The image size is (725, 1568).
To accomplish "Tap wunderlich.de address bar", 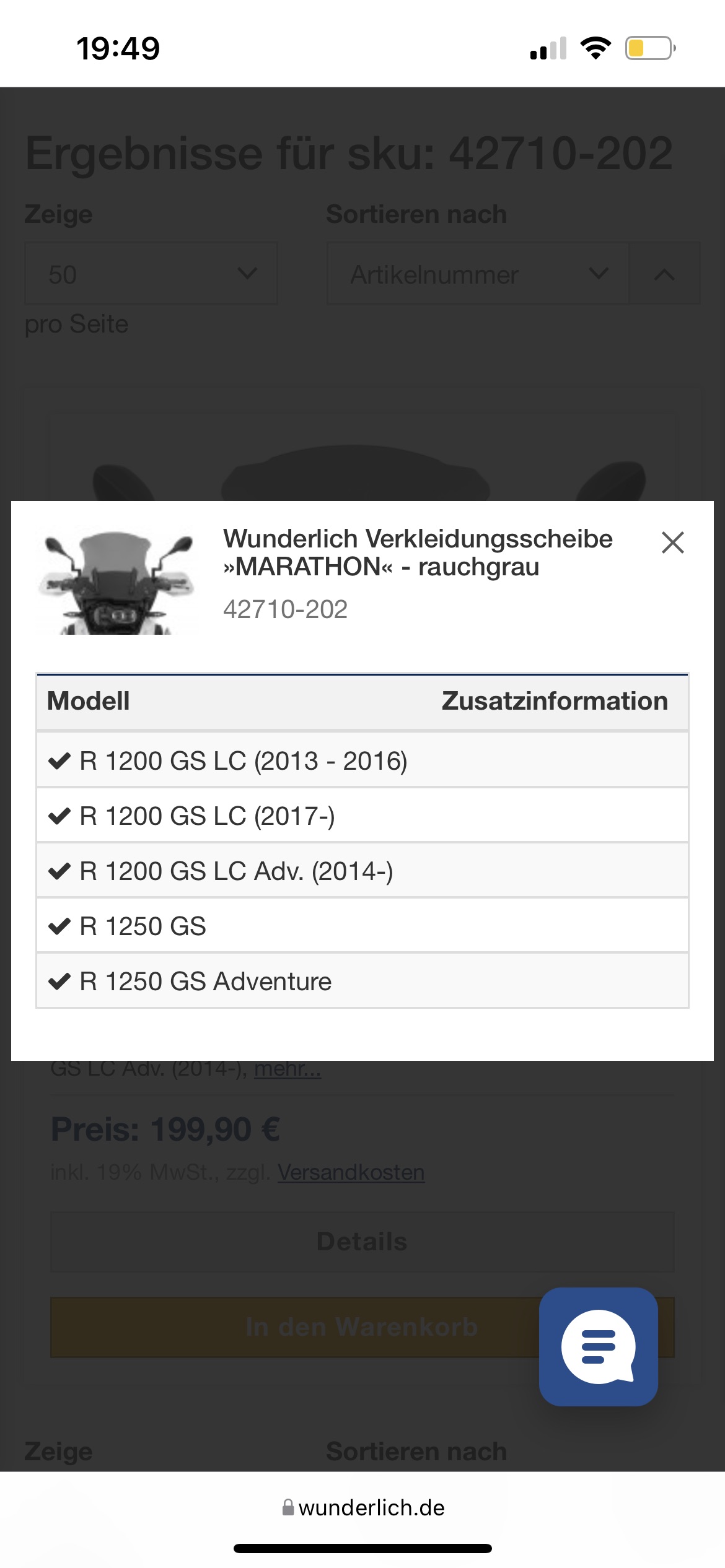I will 363,1507.
